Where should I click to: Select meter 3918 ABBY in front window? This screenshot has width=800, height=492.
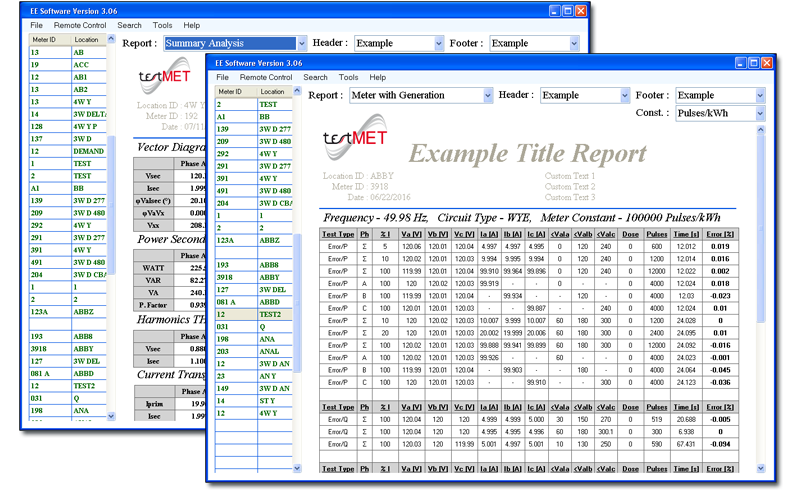(x=254, y=277)
